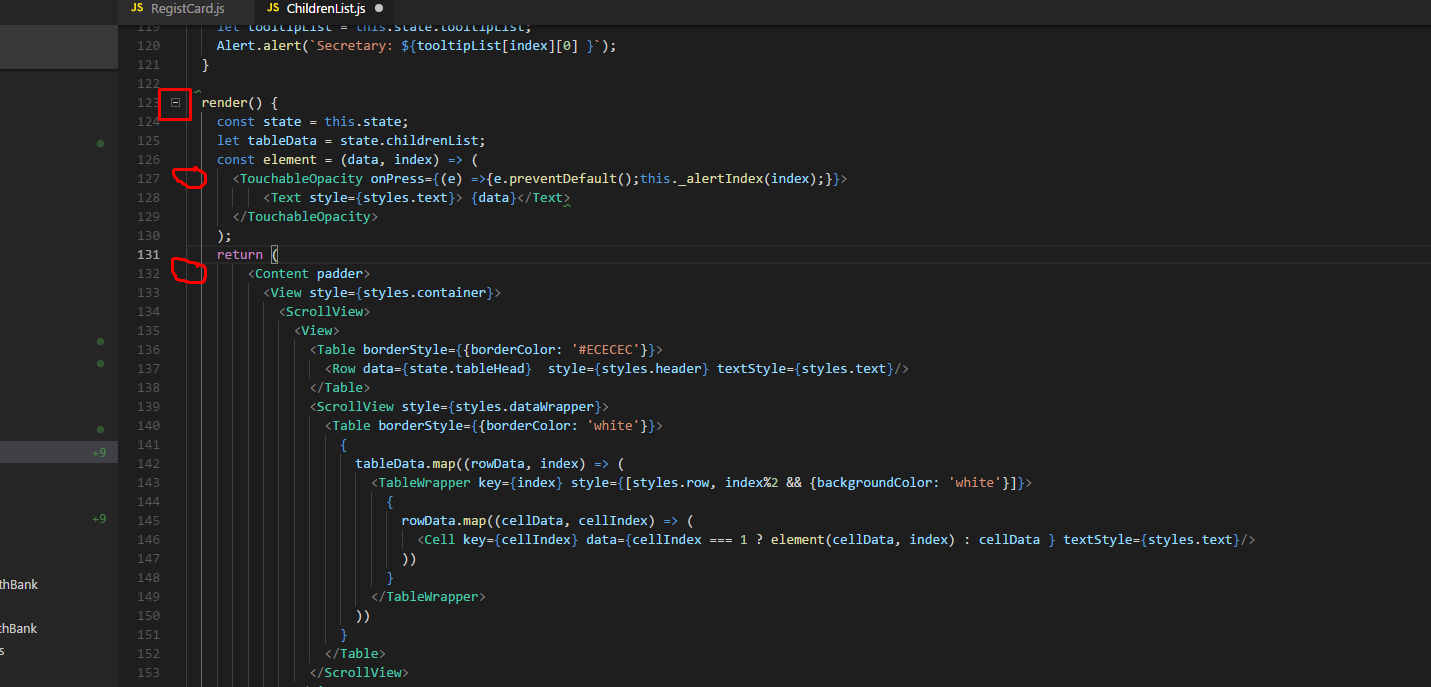Click the upper +9 changes badge in sidebar

point(101,451)
